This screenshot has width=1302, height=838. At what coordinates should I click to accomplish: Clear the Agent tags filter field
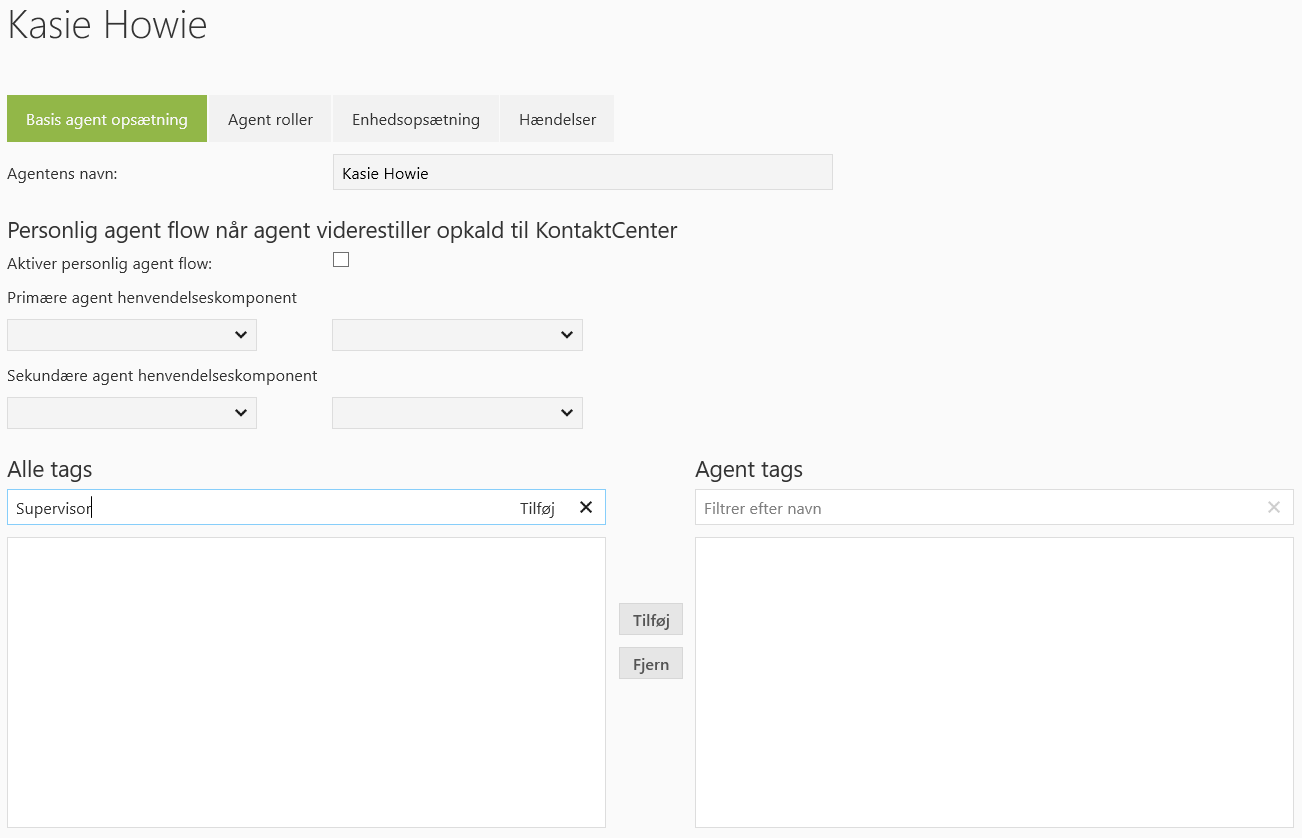[x=1273, y=507]
